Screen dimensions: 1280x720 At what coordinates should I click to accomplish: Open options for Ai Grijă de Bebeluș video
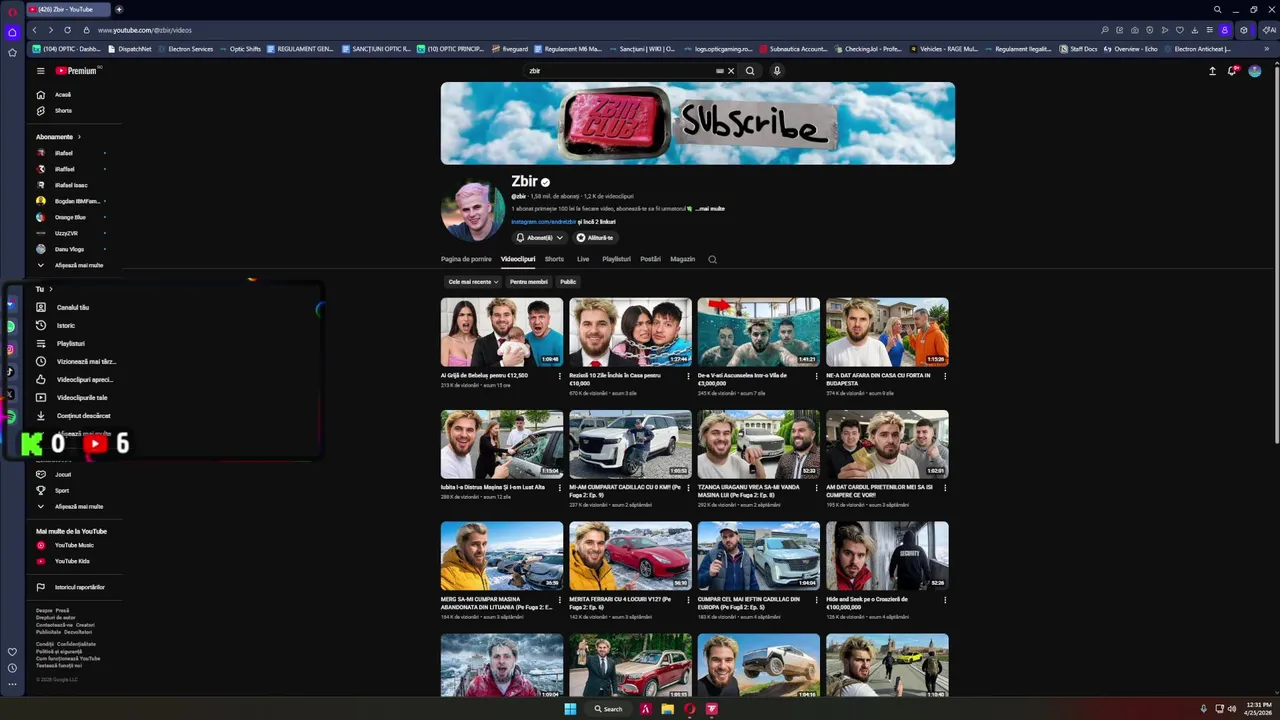[560, 377]
